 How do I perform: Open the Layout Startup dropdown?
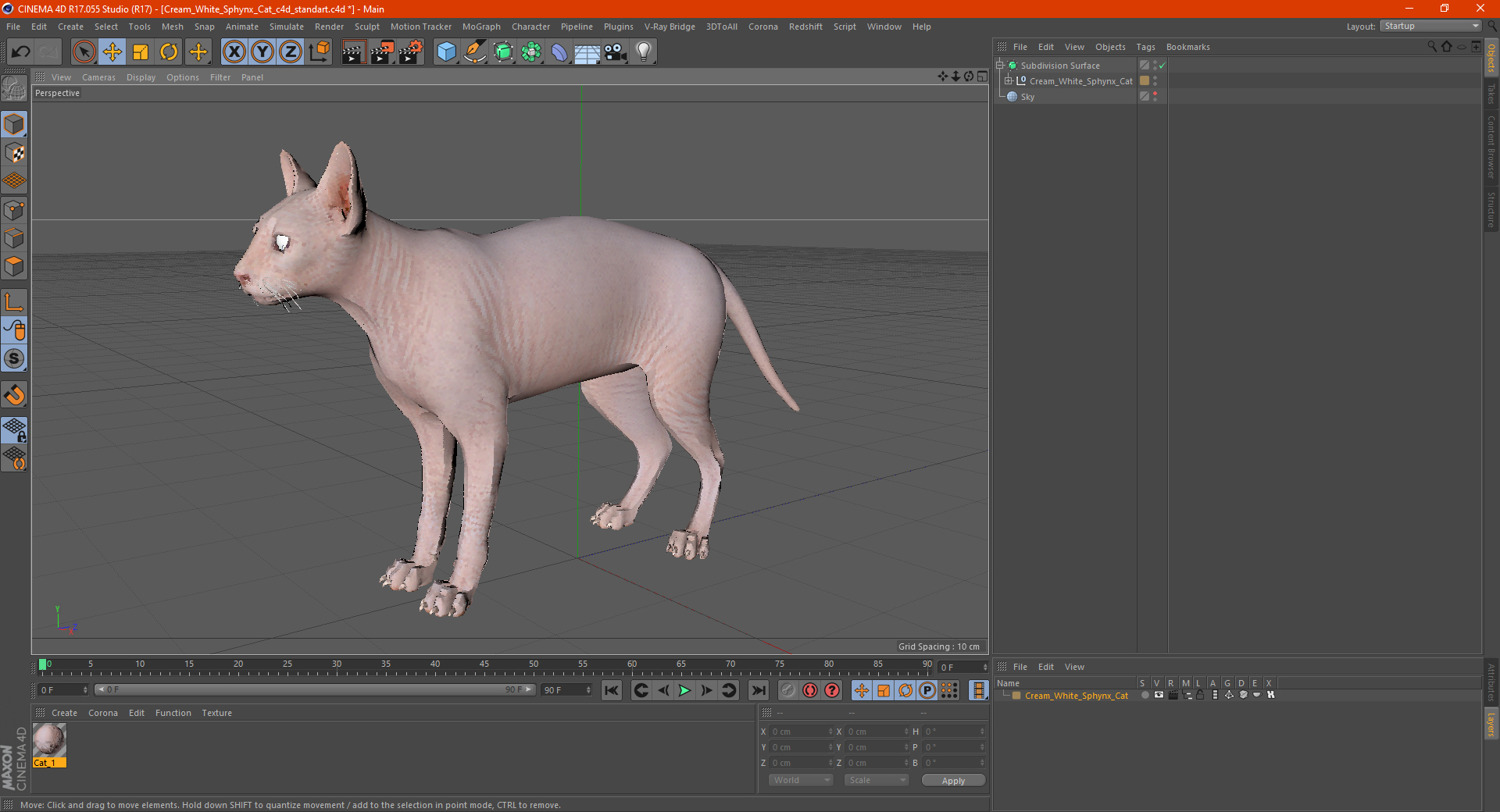[x=1431, y=26]
